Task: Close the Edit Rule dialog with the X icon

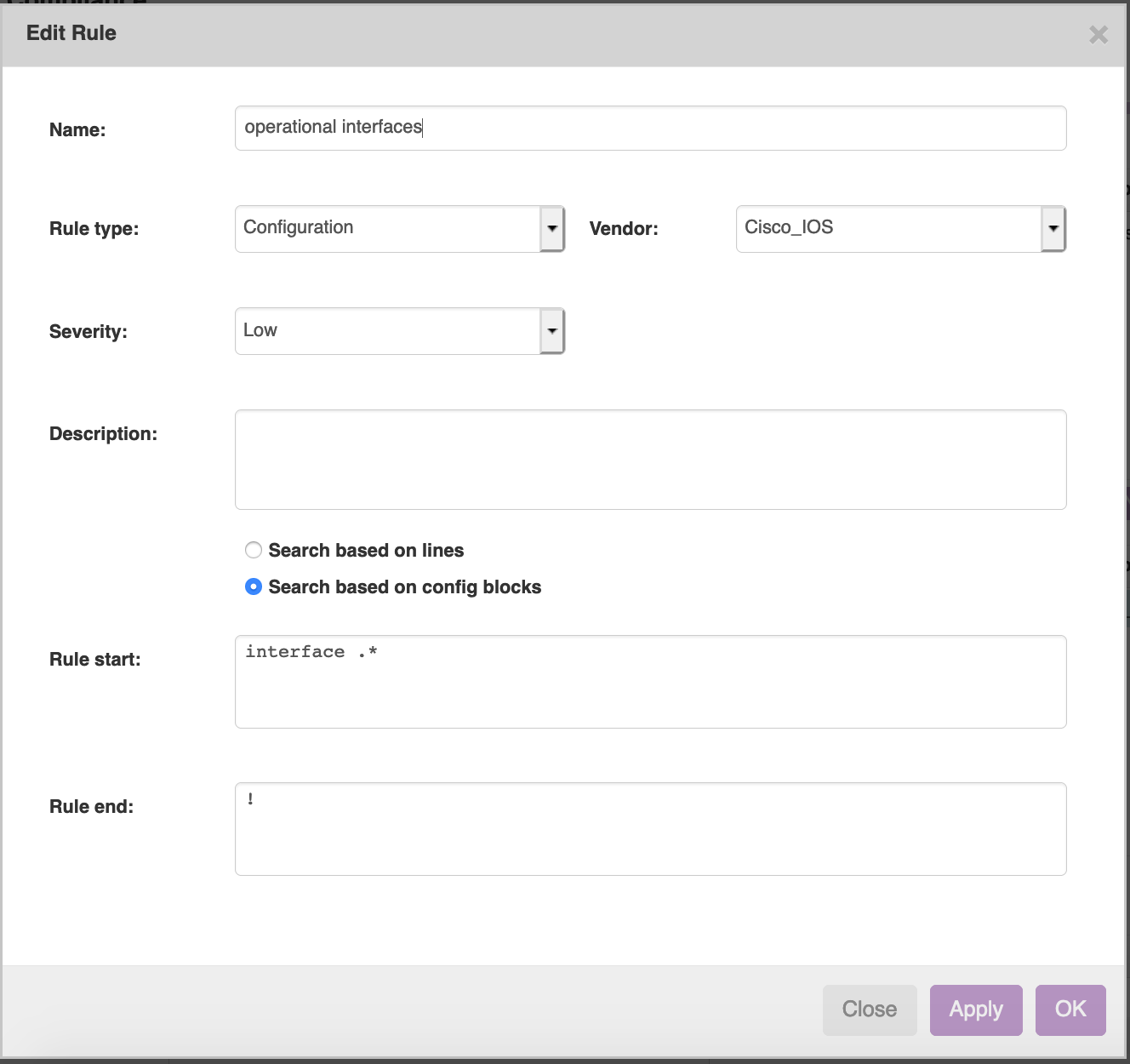Action: tap(1098, 35)
